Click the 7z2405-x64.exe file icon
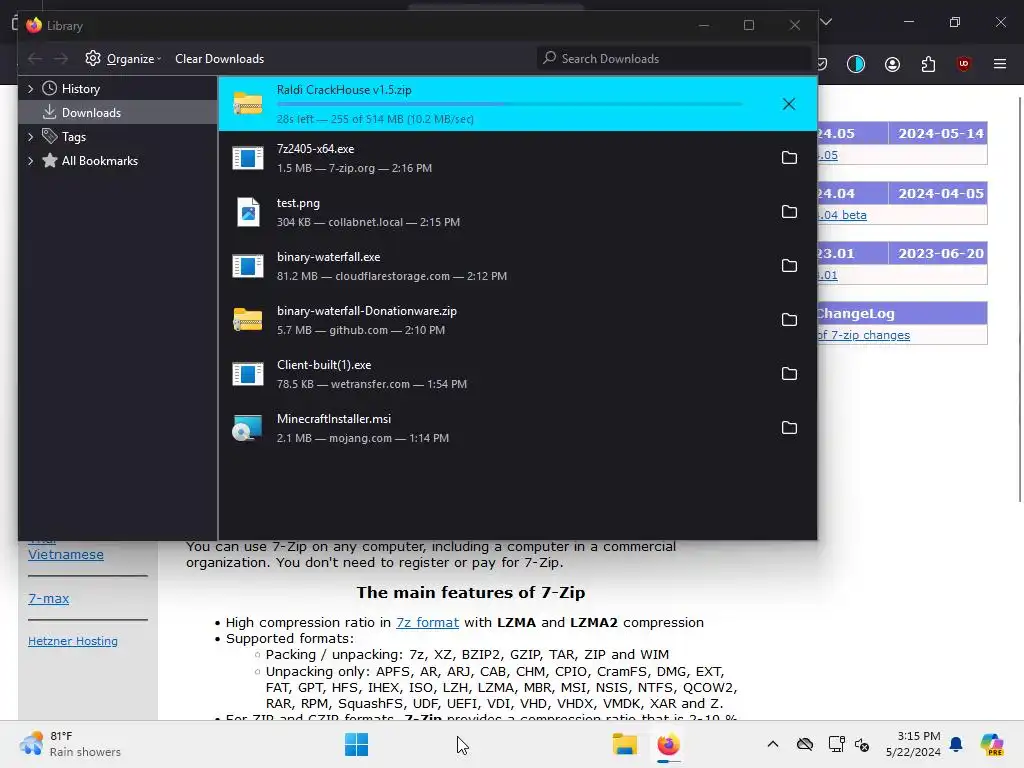 click(x=248, y=157)
